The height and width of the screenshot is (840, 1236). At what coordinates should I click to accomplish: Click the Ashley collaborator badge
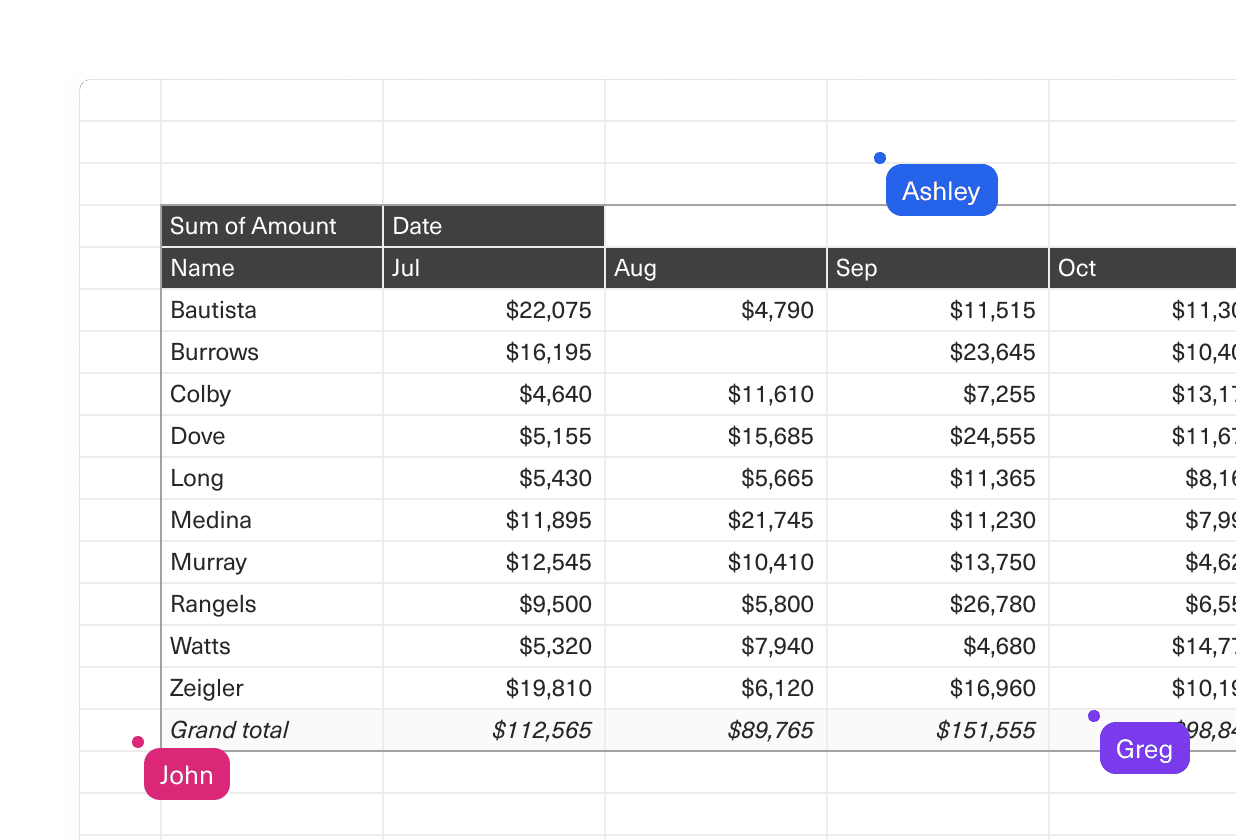point(941,190)
